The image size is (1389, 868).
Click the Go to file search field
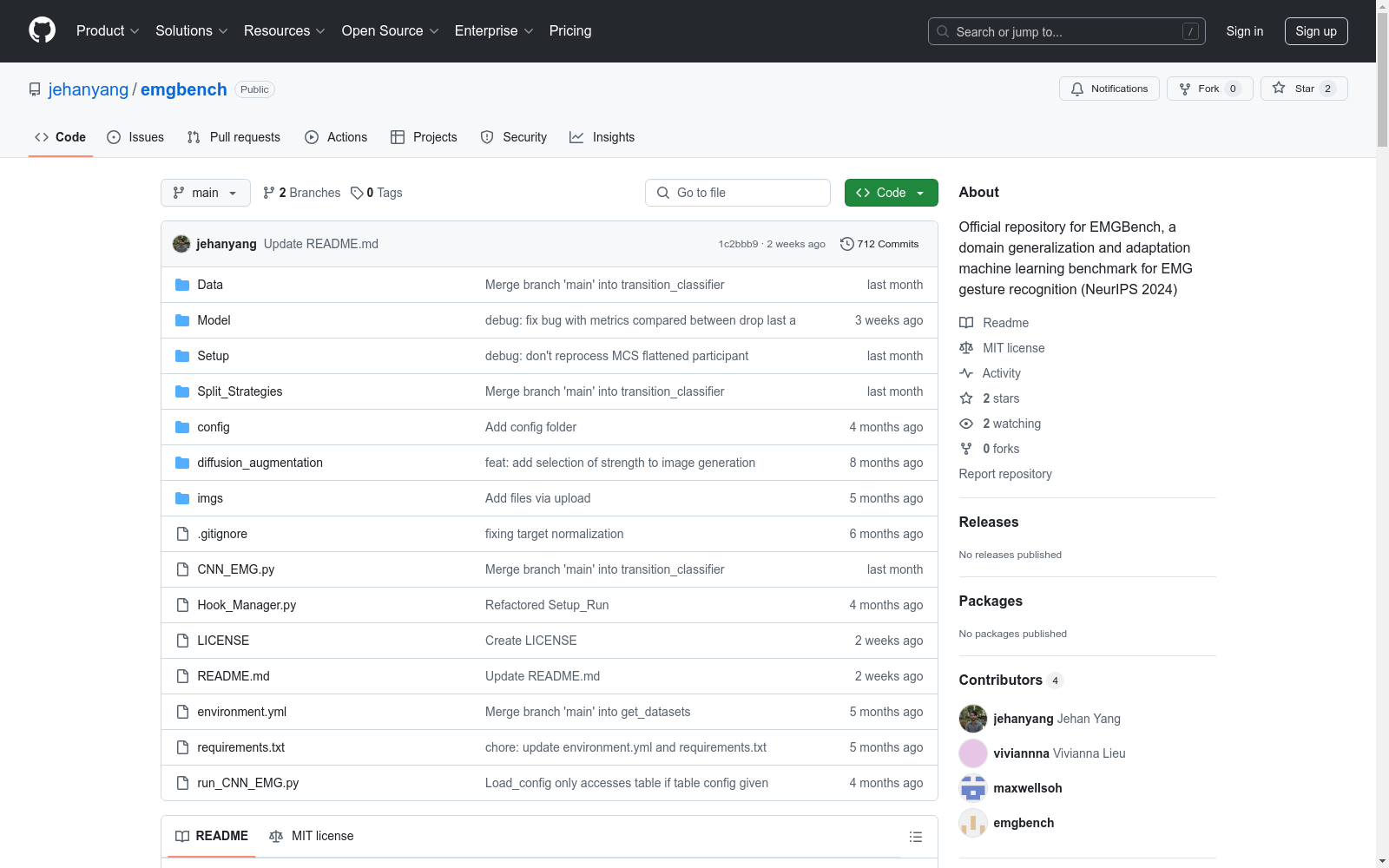point(738,193)
